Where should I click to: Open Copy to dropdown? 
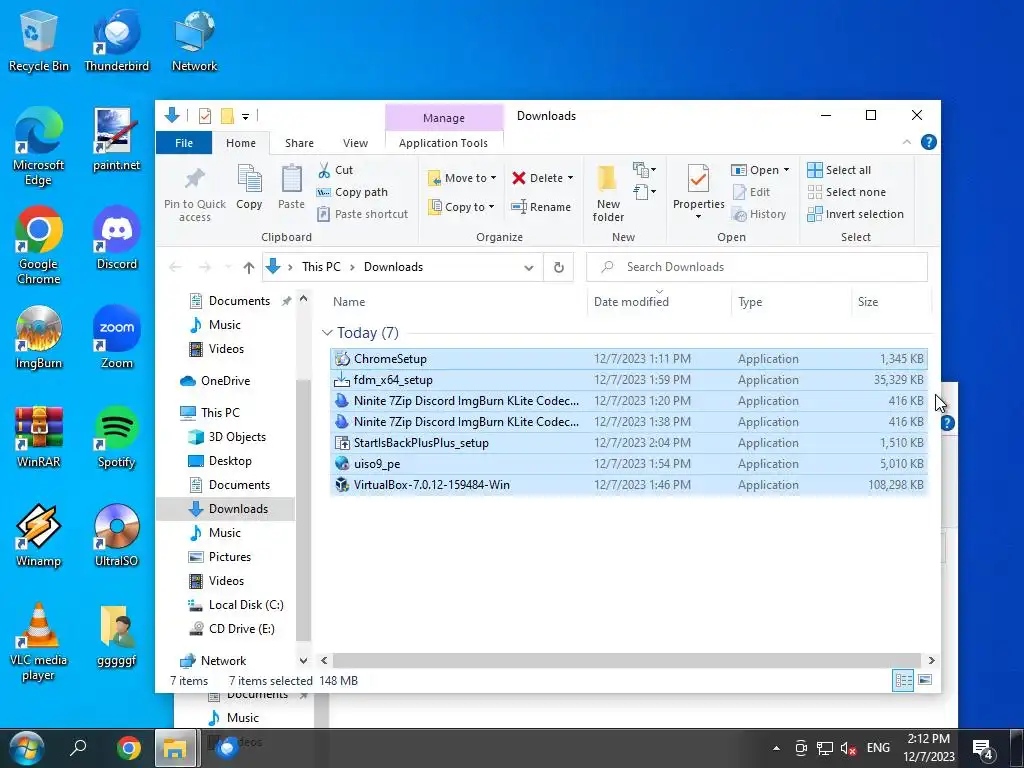coord(461,207)
